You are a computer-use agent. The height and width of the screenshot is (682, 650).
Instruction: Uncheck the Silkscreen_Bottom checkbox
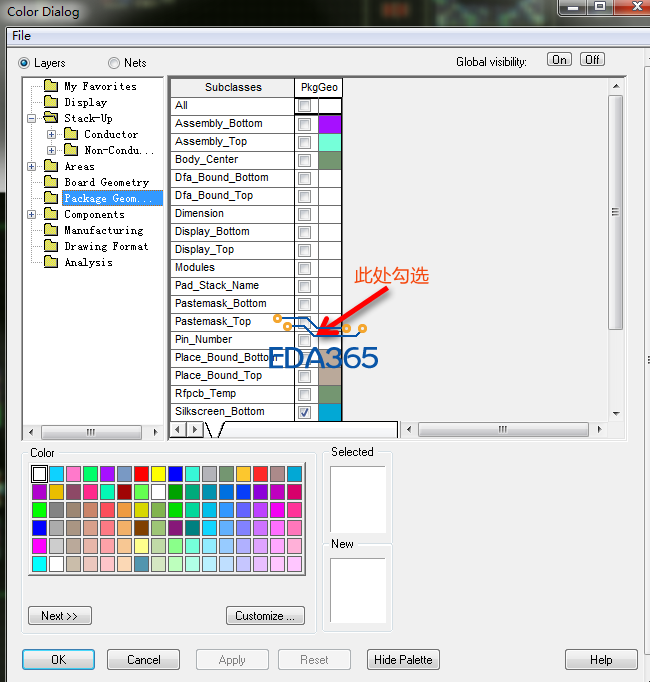pyautogui.click(x=305, y=412)
